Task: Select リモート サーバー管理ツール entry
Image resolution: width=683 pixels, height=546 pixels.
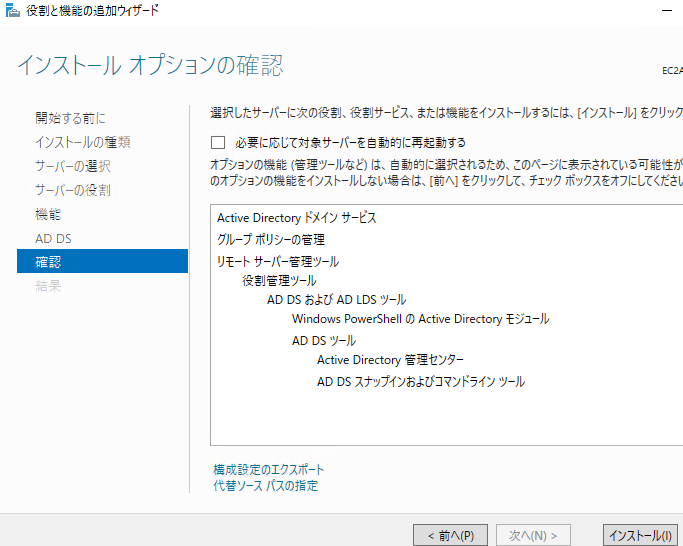Action: (278, 261)
